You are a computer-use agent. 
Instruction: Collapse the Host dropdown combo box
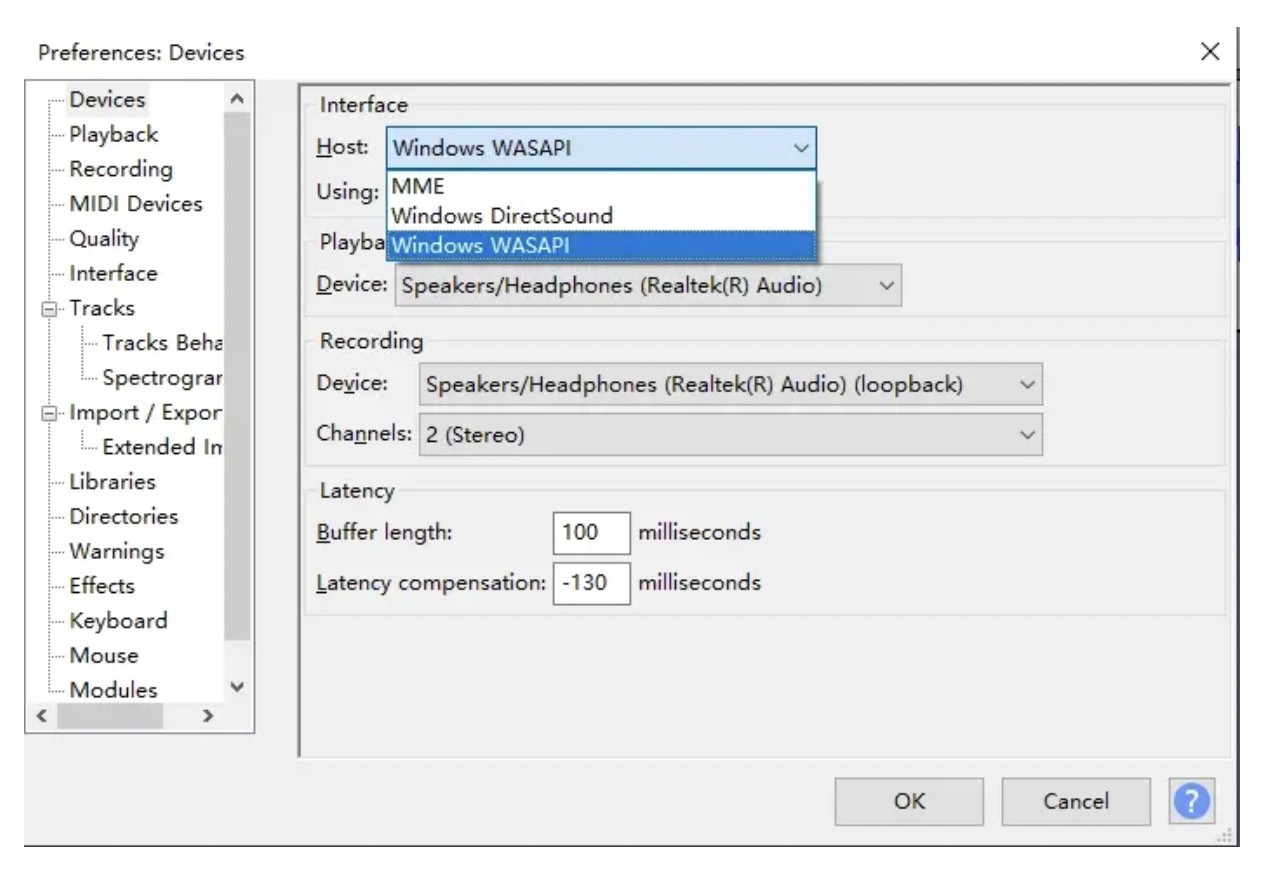601,148
